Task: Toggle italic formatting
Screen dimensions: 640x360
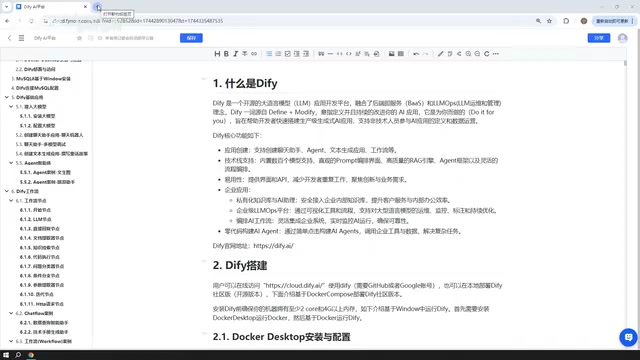Action: 236,54
